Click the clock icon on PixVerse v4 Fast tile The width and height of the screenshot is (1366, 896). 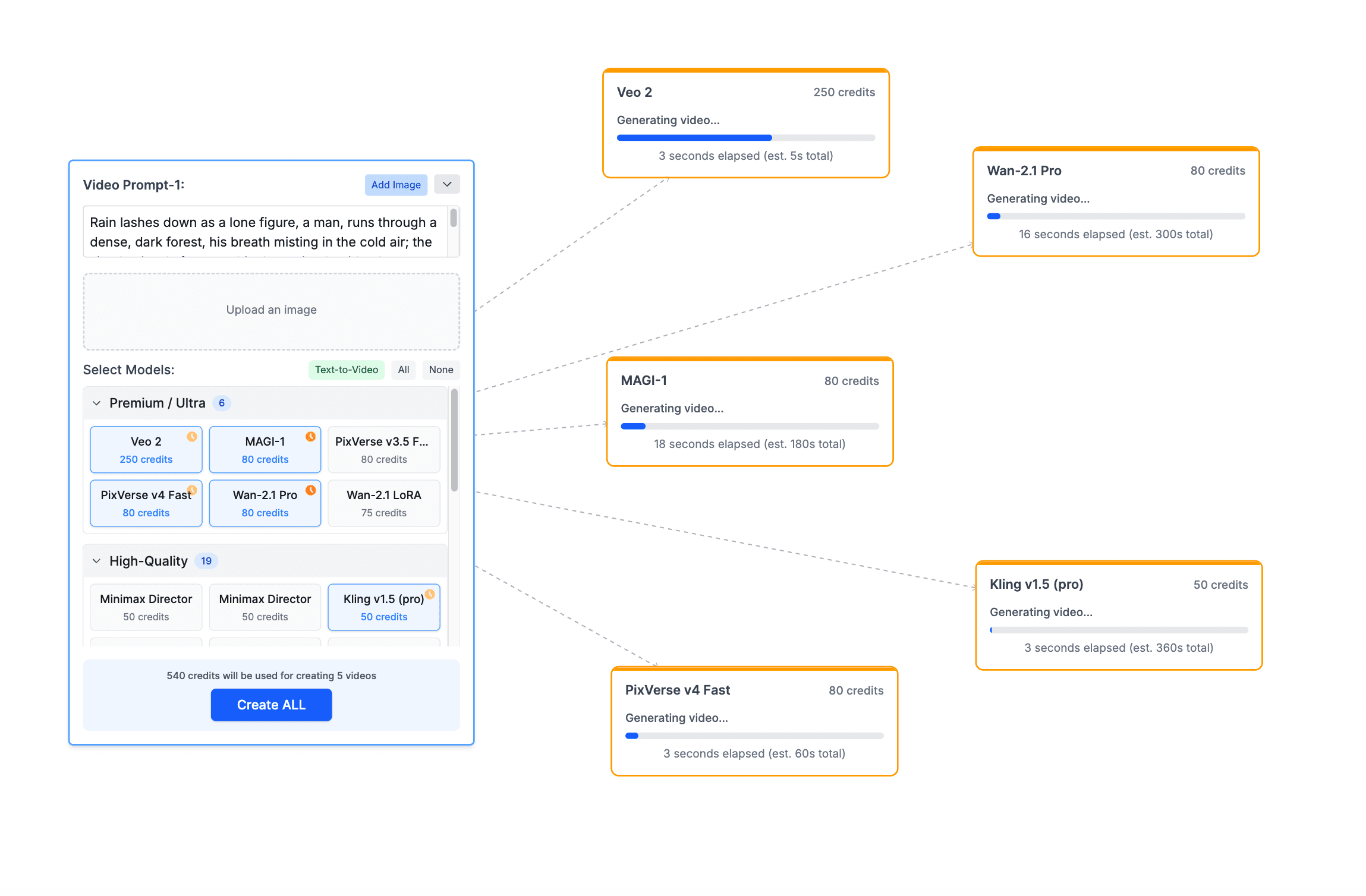tap(192, 490)
